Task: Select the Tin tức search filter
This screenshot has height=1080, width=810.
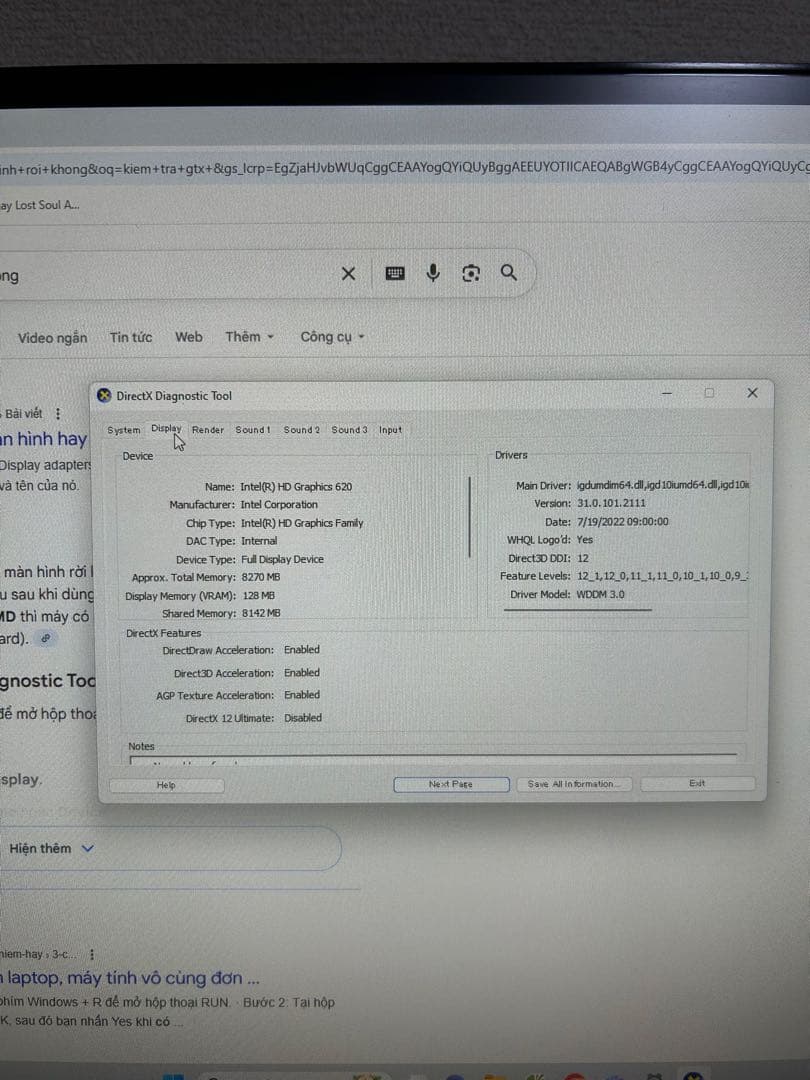Action: tap(131, 337)
